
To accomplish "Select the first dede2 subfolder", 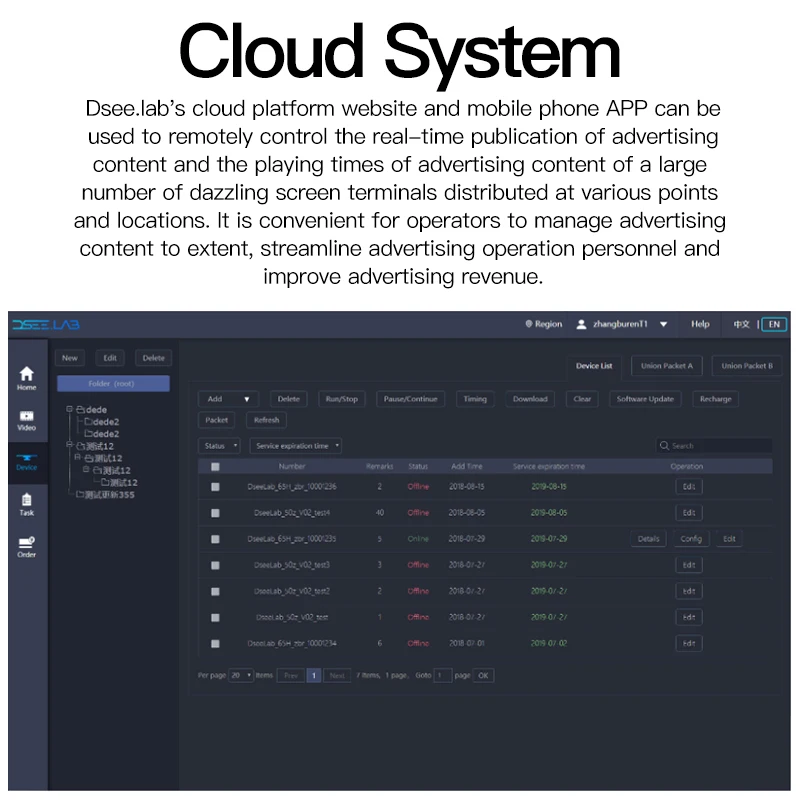I will click(102, 422).
